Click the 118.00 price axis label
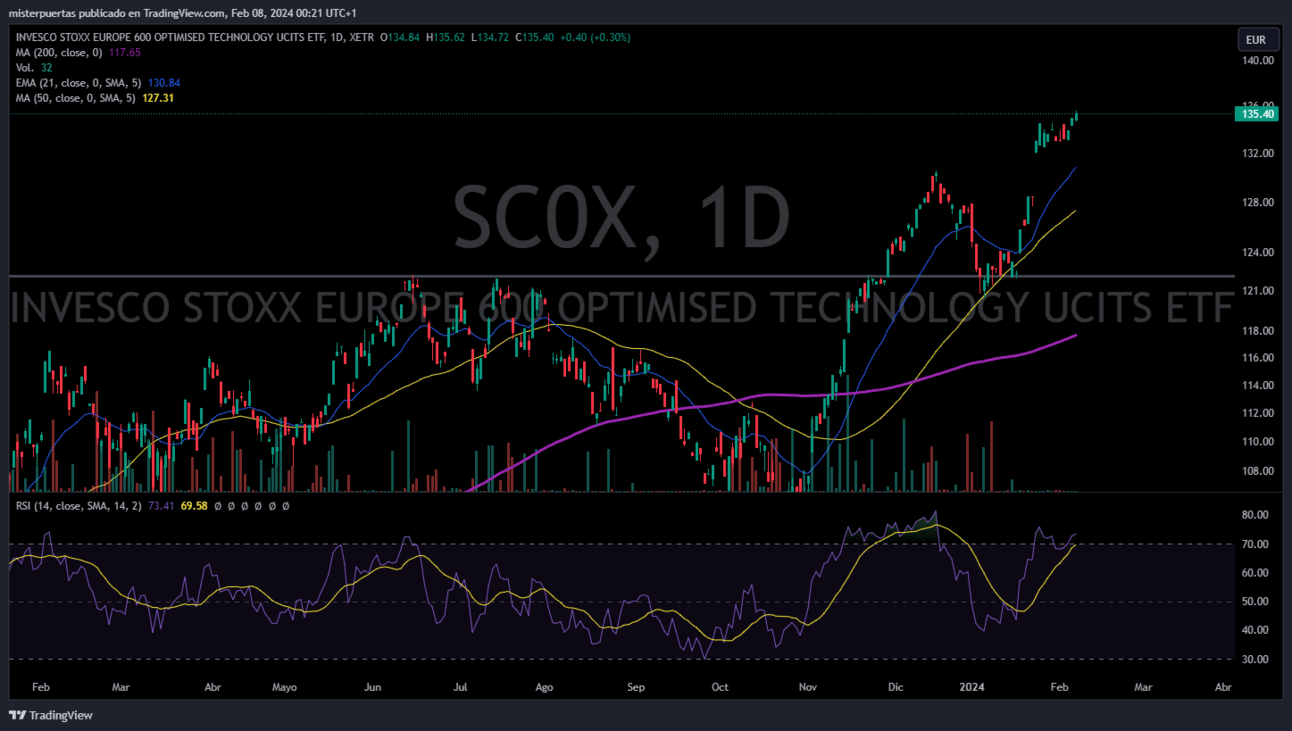 click(x=1258, y=331)
